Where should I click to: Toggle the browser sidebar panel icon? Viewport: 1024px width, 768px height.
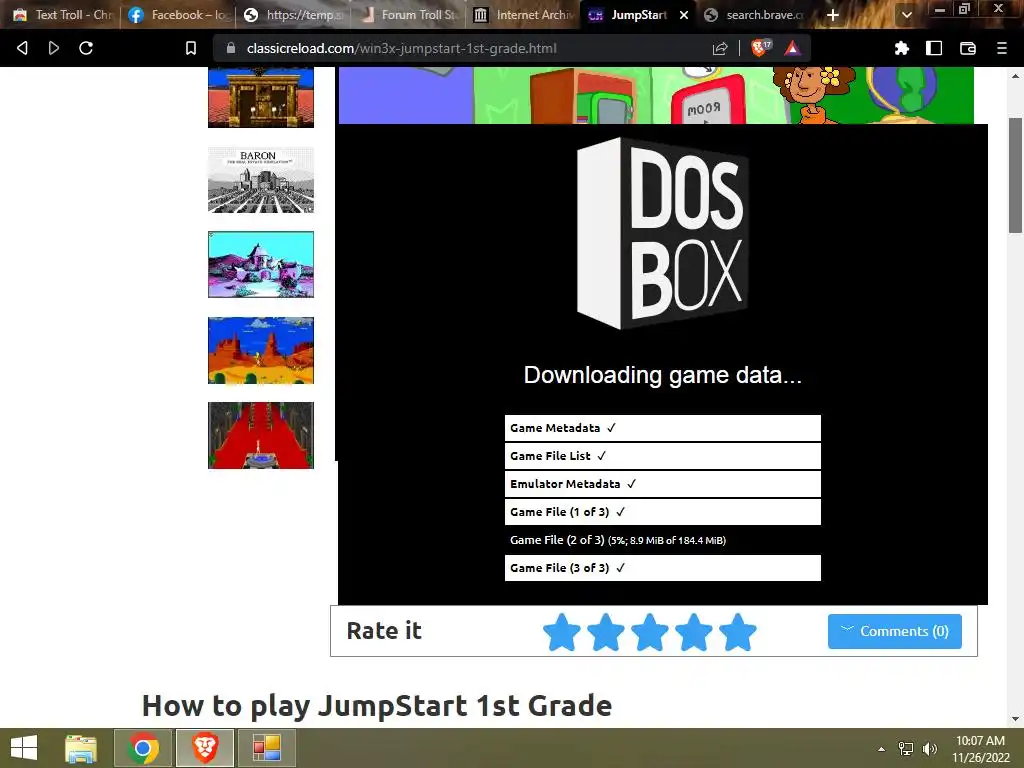tap(934, 48)
